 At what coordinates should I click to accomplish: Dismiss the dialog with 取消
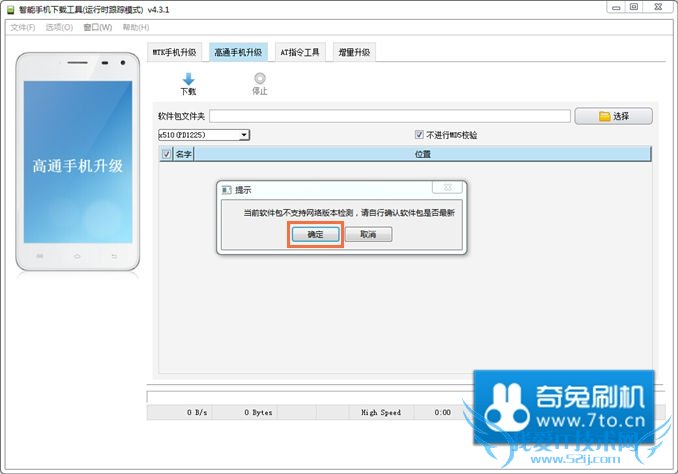[x=368, y=234]
